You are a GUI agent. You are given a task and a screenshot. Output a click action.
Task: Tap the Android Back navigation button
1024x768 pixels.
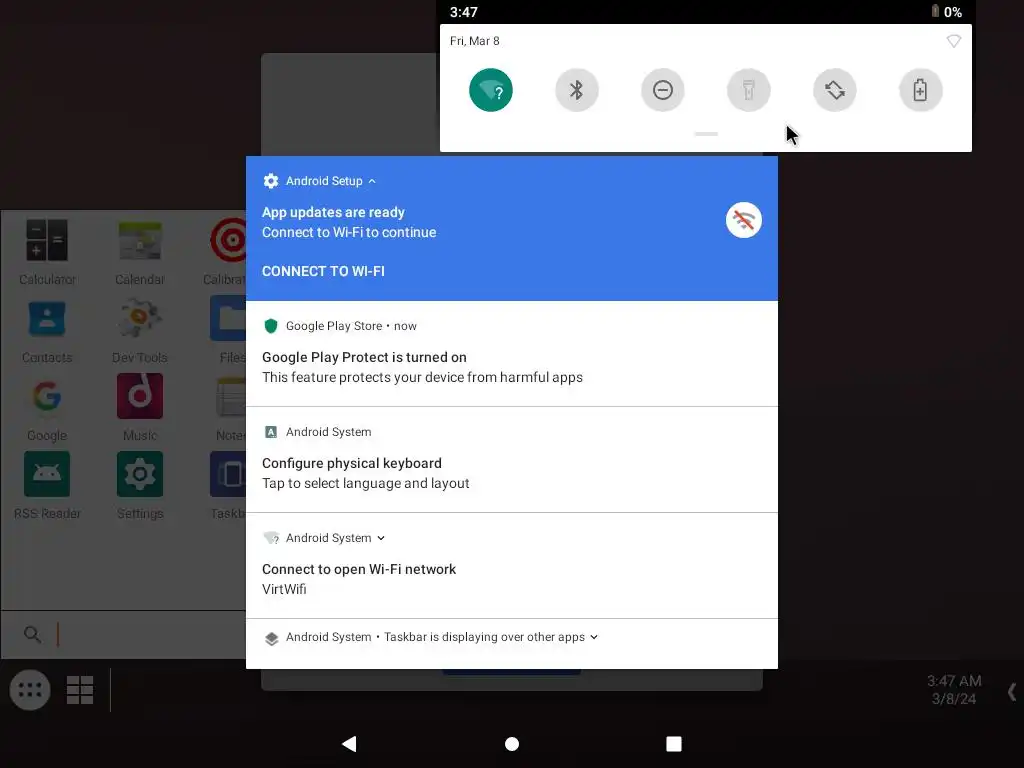pos(349,744)
